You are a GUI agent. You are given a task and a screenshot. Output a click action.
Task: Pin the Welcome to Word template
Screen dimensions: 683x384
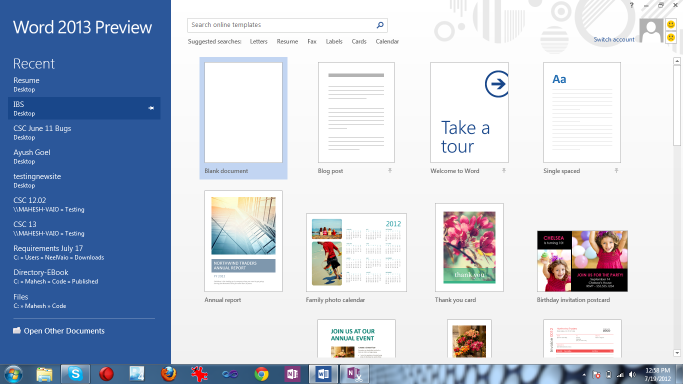click(x=504, y=171)
